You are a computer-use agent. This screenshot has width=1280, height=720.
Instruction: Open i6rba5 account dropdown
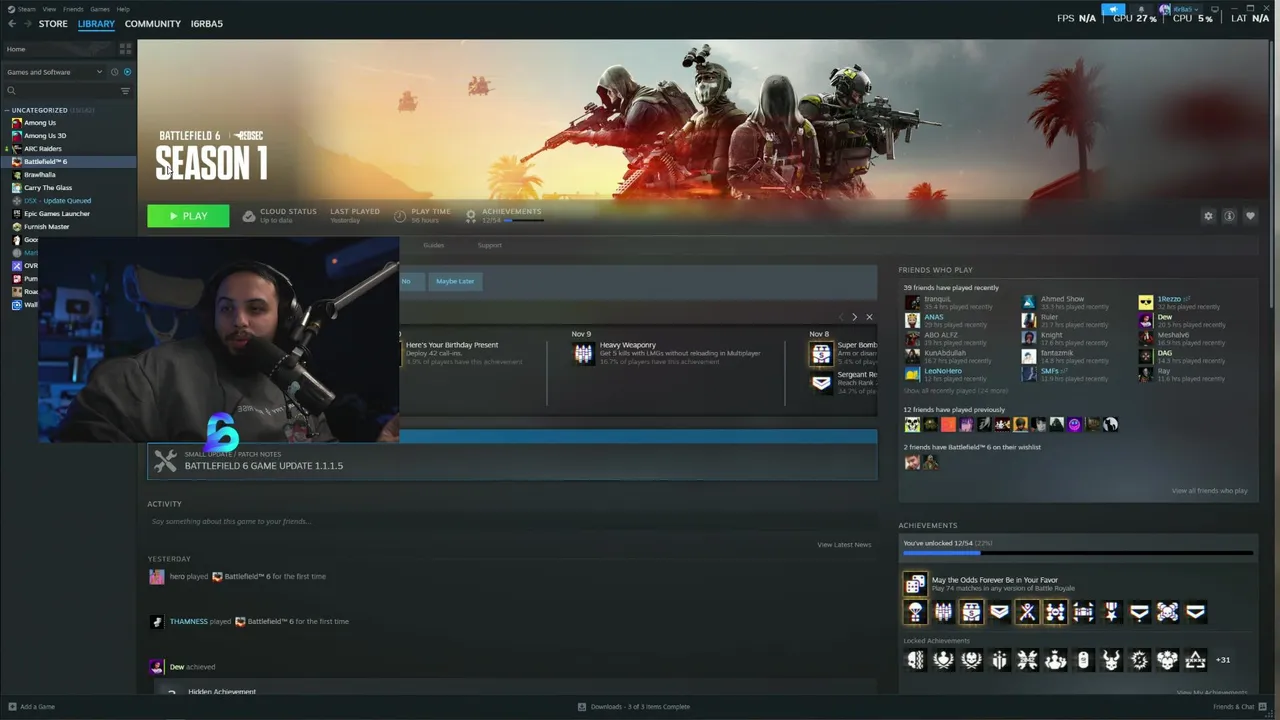[1184, 9]
